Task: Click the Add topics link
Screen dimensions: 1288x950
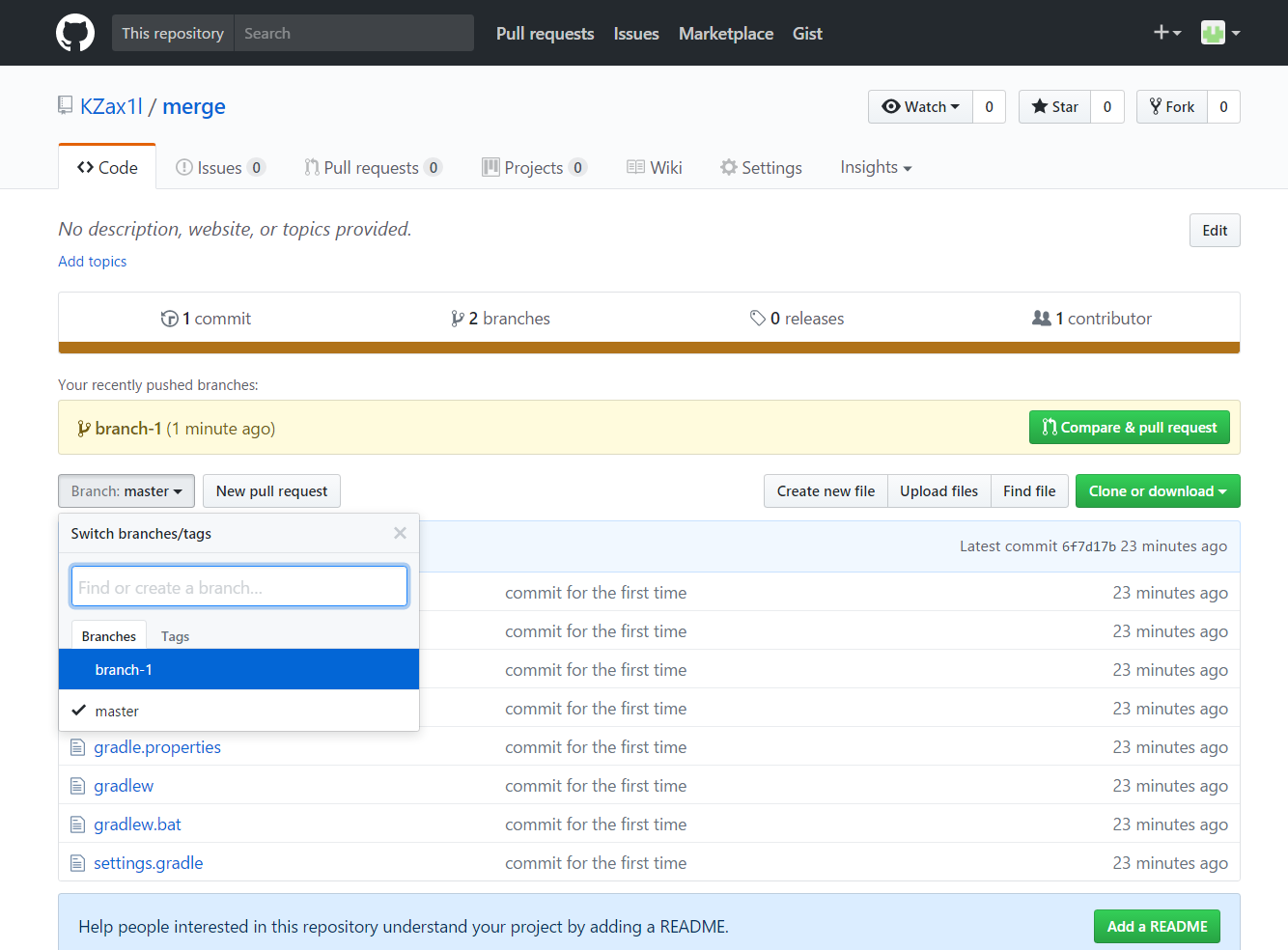Action: (x=92, y=261)
